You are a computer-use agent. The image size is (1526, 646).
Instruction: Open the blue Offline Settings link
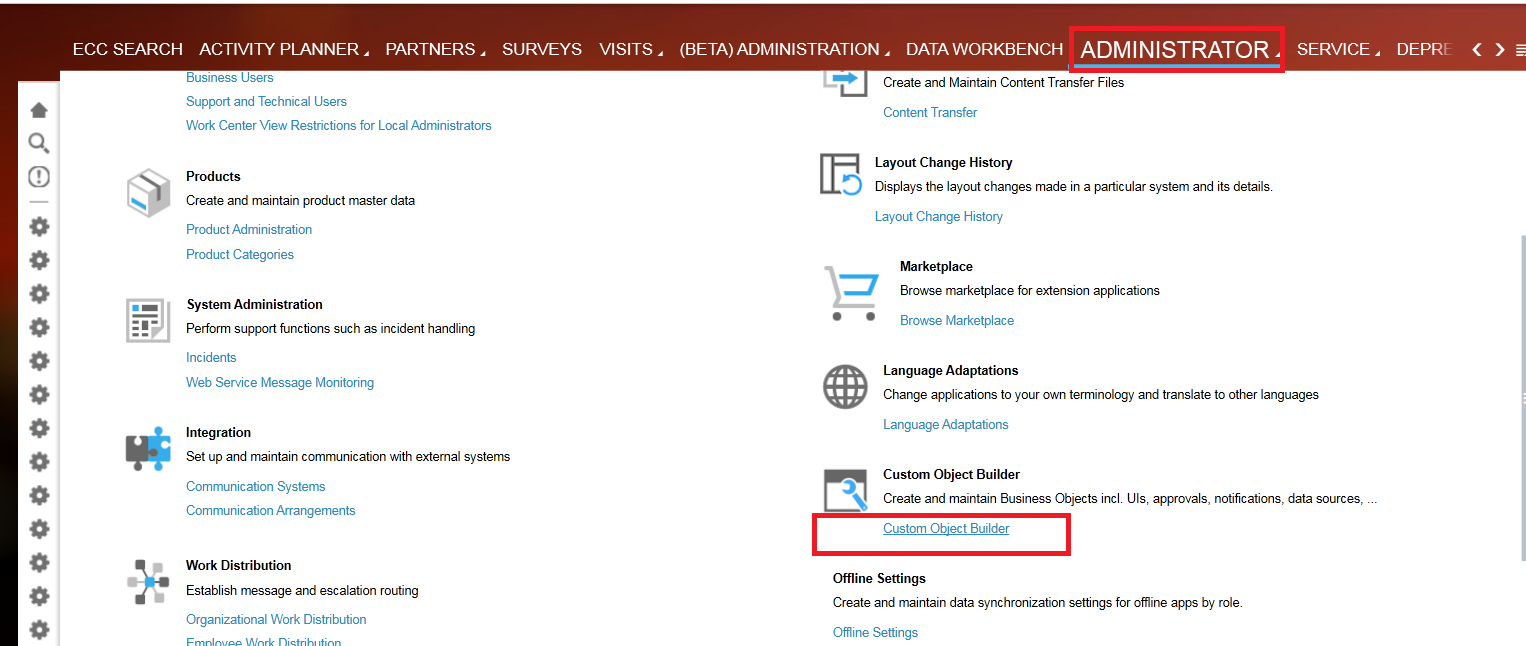pyautogui.click(x=875, y=632)
